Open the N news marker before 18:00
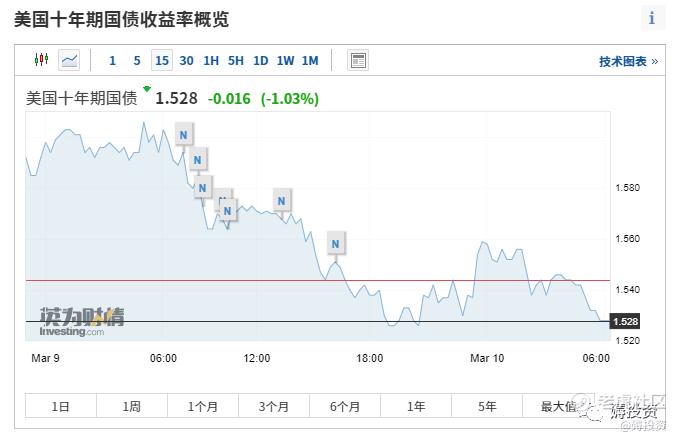The width and height of the screenshot is (679, 441). pyautogui.click(x=336, y=243)
